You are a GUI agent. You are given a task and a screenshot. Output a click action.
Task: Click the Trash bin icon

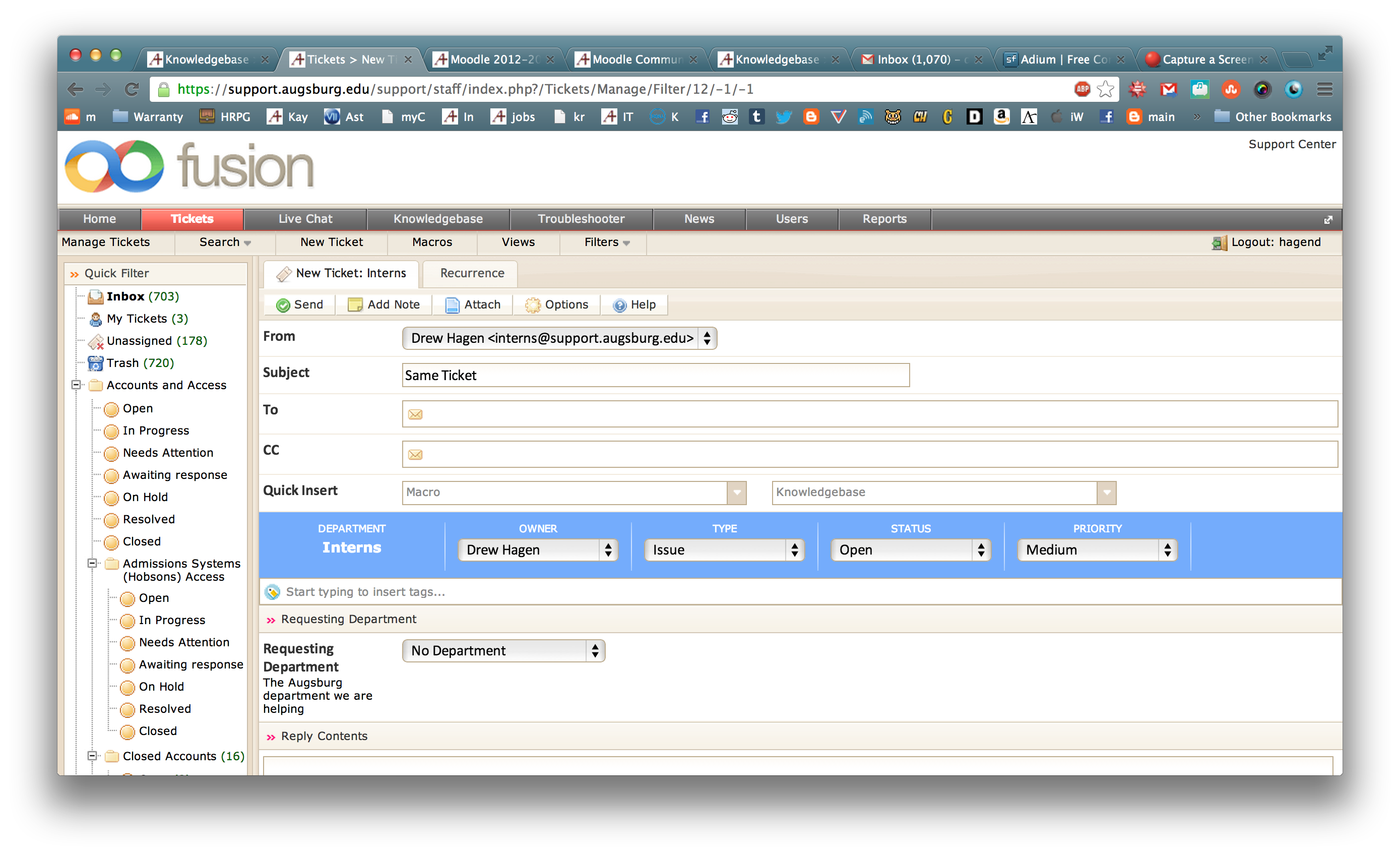tap(95, 363)
